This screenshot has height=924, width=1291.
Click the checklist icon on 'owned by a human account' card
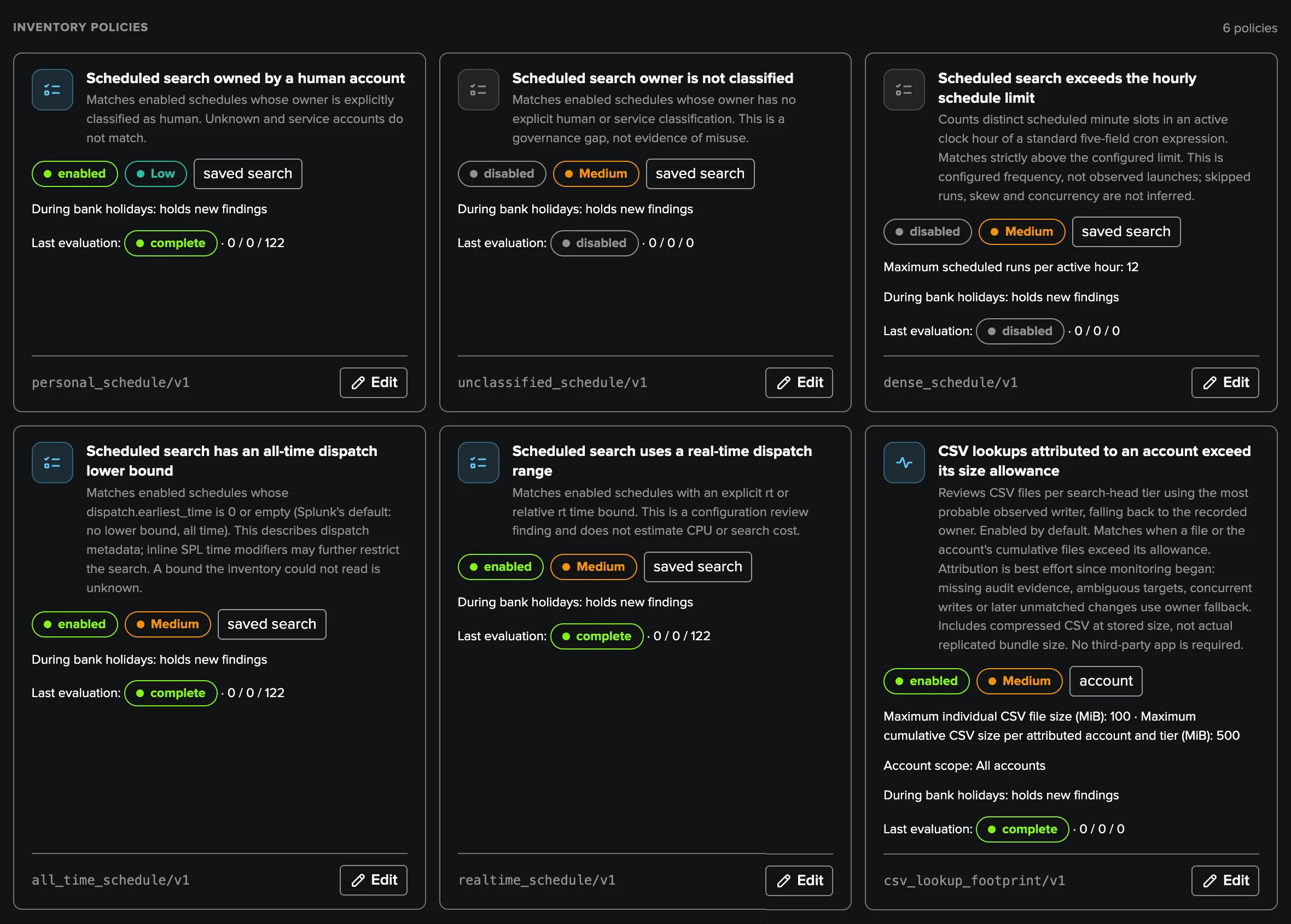click(x=53, y=90)
